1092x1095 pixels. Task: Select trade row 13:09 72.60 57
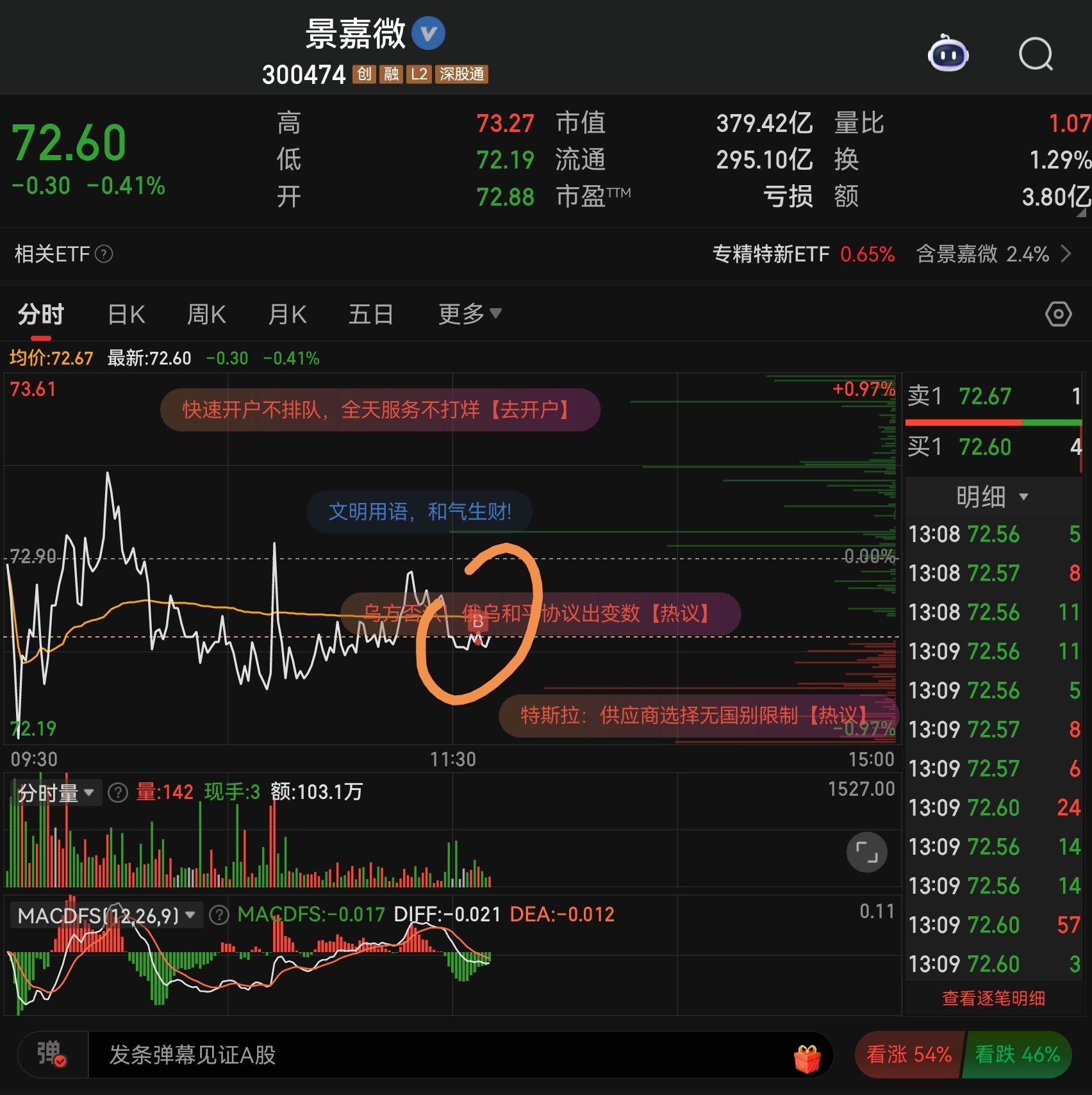(x=995, y=925)
